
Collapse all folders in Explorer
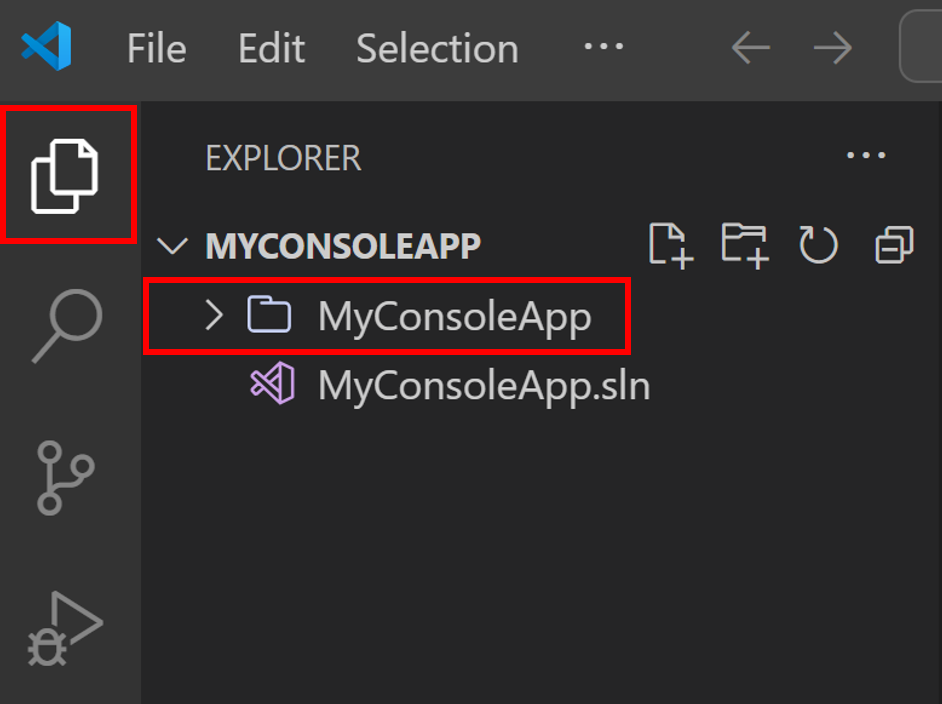click(x=894, y=245)
